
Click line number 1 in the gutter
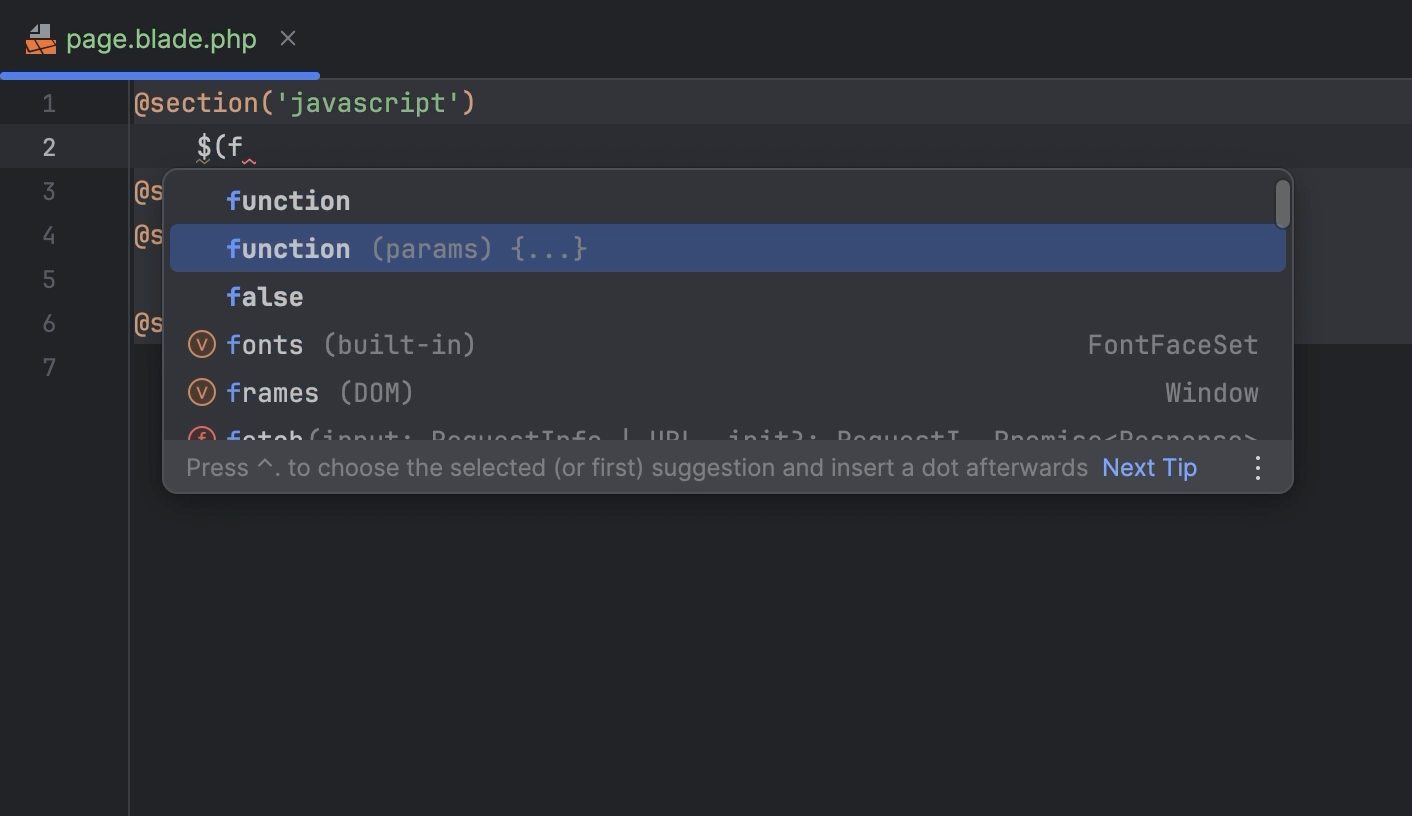[49, 104]
